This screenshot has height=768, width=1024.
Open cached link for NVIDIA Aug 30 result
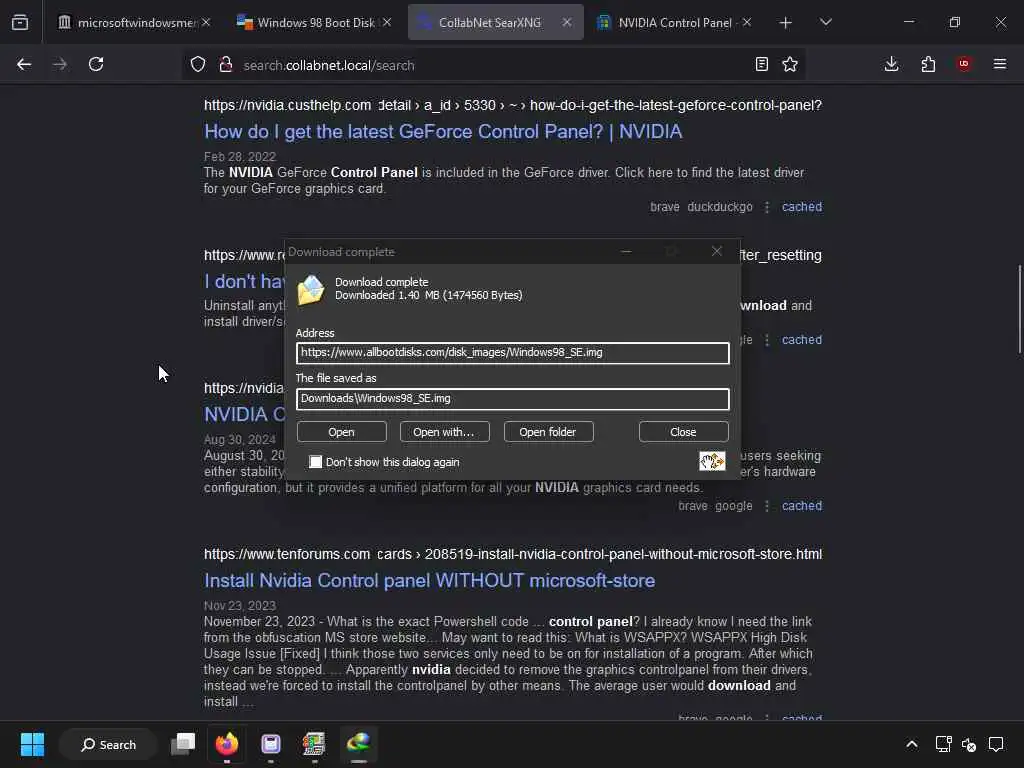(801, 505)
